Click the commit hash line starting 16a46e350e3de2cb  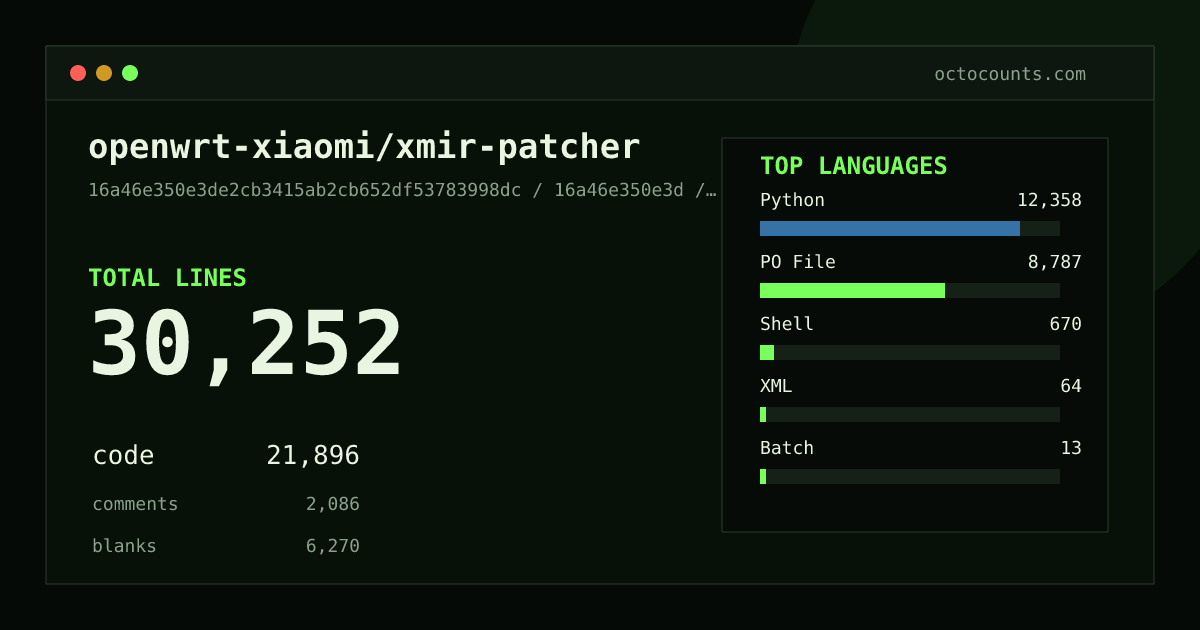tap(402, 190)
